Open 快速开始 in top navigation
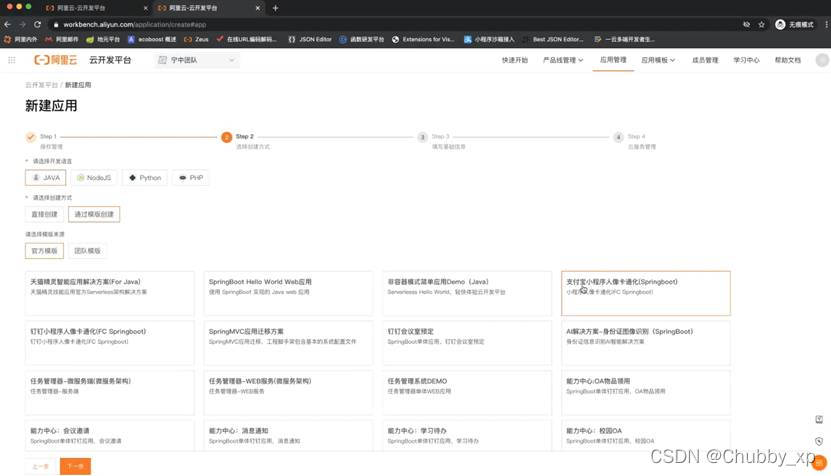 click(515, 60)
